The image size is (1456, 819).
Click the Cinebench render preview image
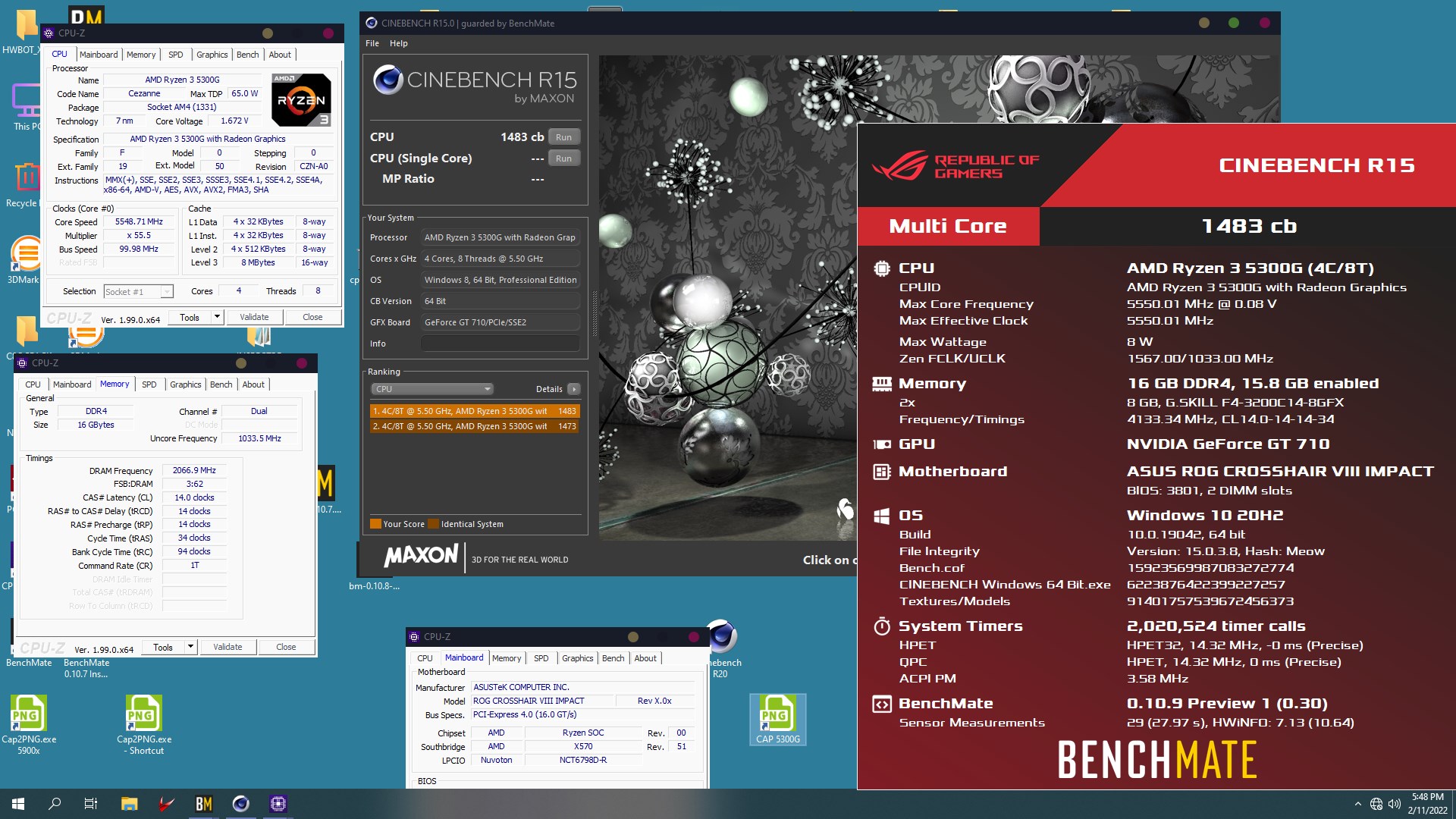[x=728, y=297]
